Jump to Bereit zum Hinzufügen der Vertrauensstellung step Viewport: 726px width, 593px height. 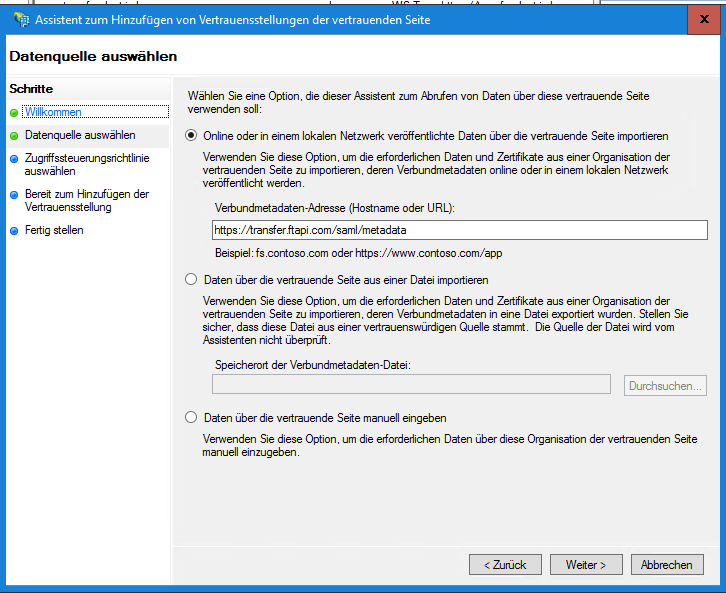(87, 201)
